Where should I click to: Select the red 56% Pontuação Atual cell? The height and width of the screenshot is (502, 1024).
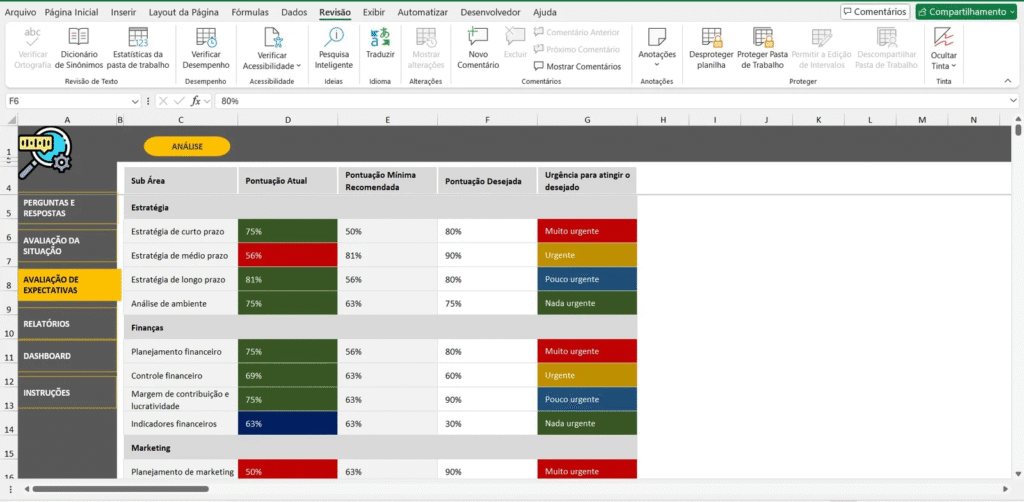[x=287, y=255]
